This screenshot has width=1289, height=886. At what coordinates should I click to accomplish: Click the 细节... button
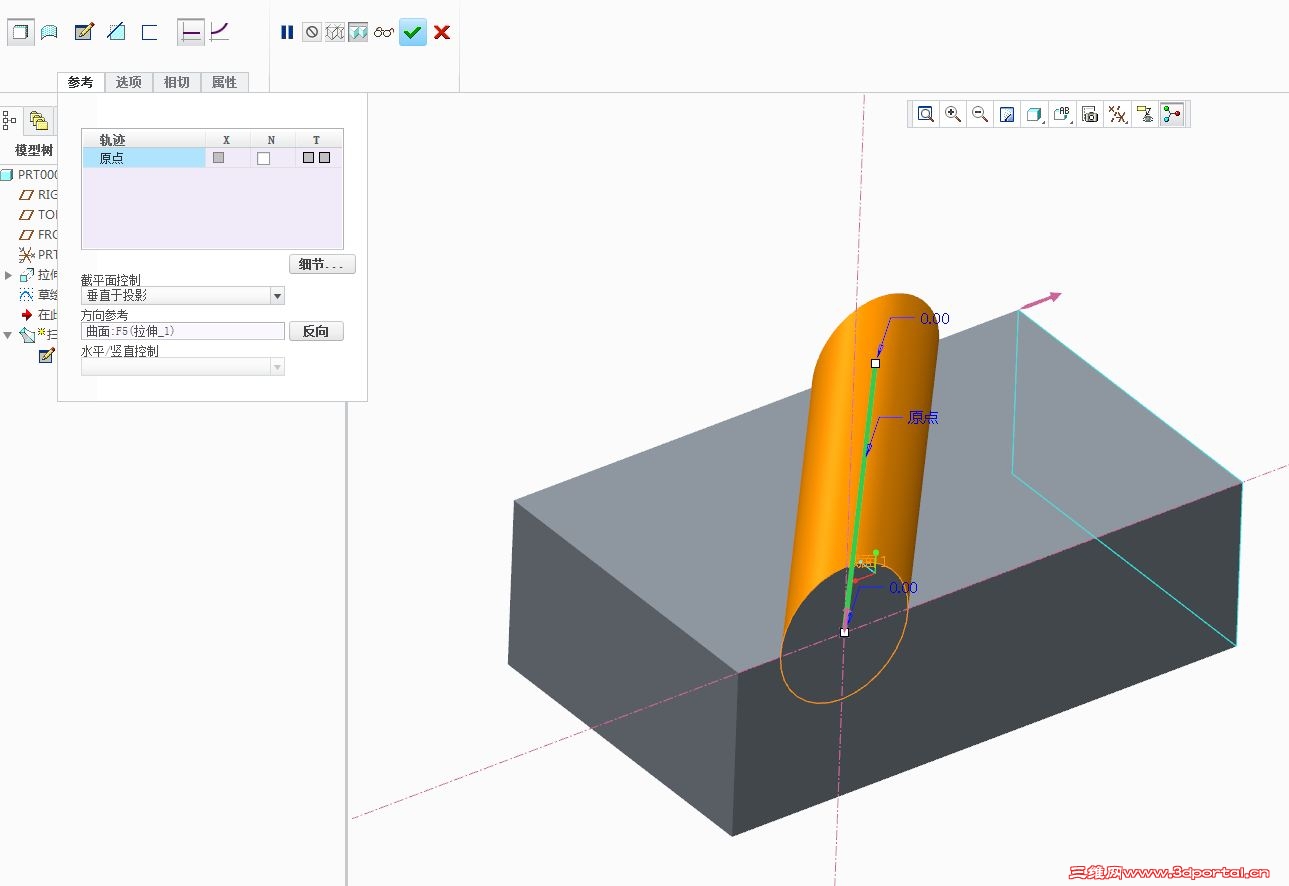[322, 264]
